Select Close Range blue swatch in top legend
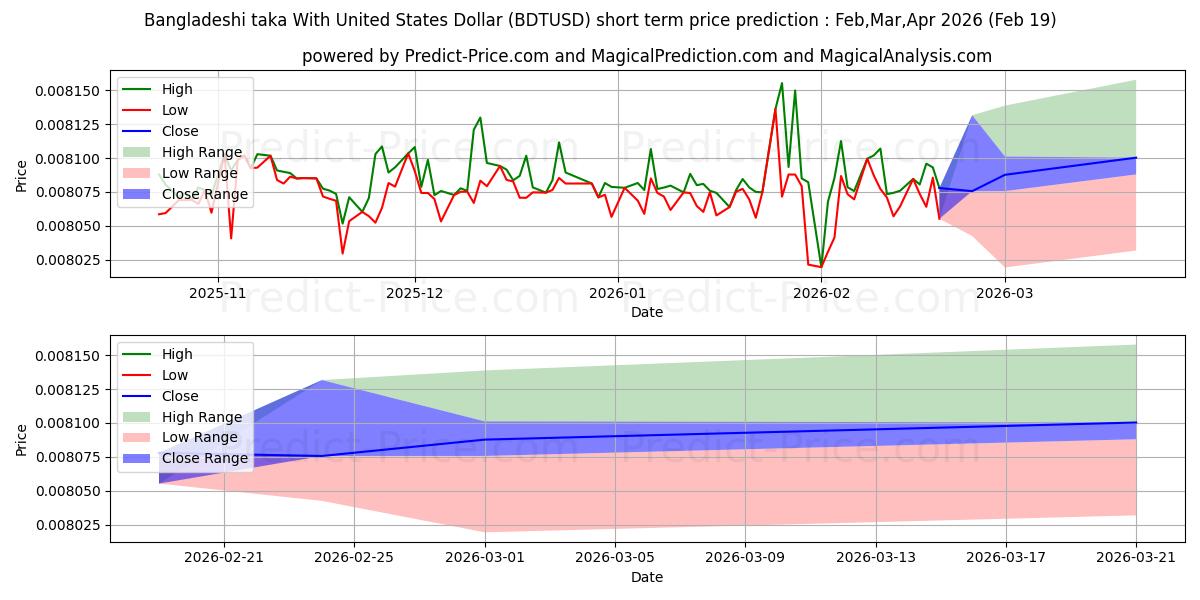Image resolution: width=1200 pixels, height=600 pixels. click(x=138, y=194)
